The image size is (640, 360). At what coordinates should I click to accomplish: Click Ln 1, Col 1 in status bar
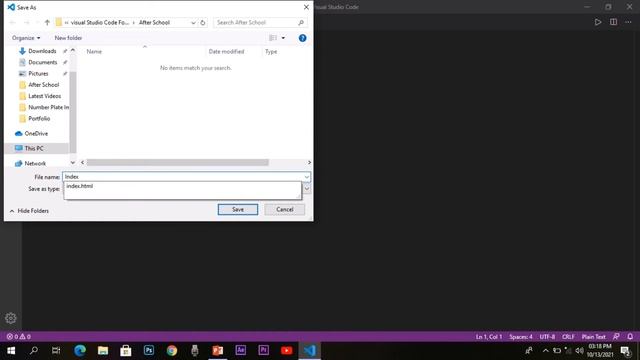489,337
